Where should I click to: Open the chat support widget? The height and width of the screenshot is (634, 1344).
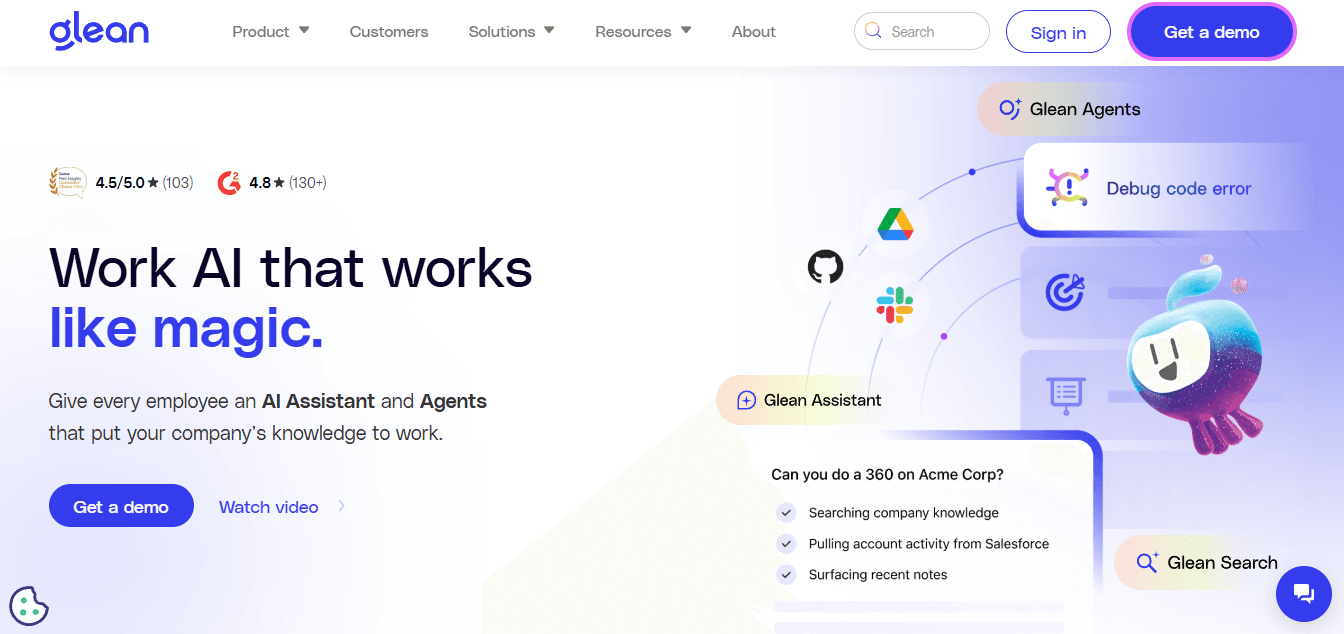(1303, 594)
